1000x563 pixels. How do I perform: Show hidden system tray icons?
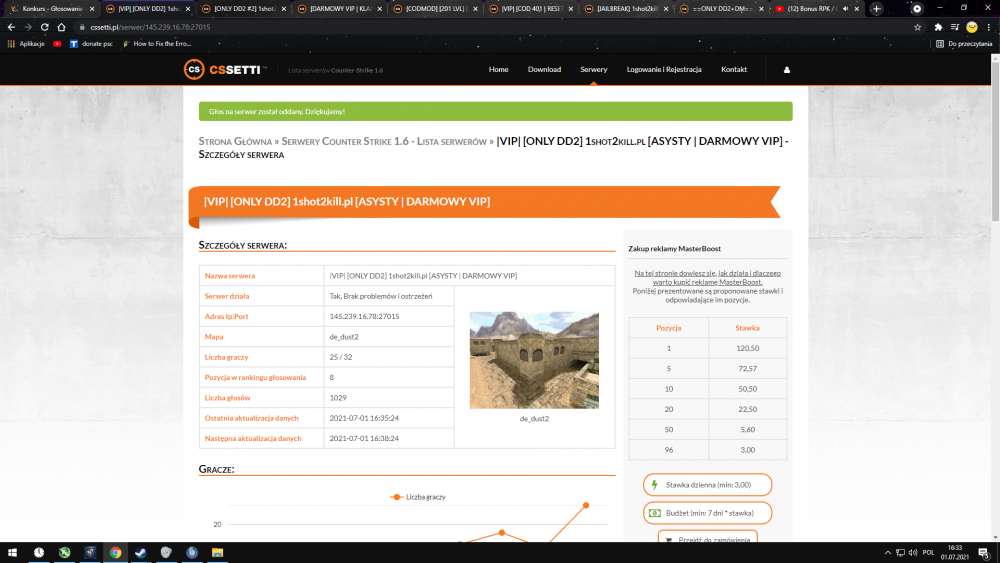pyautogui.click(x=887, y=553)
